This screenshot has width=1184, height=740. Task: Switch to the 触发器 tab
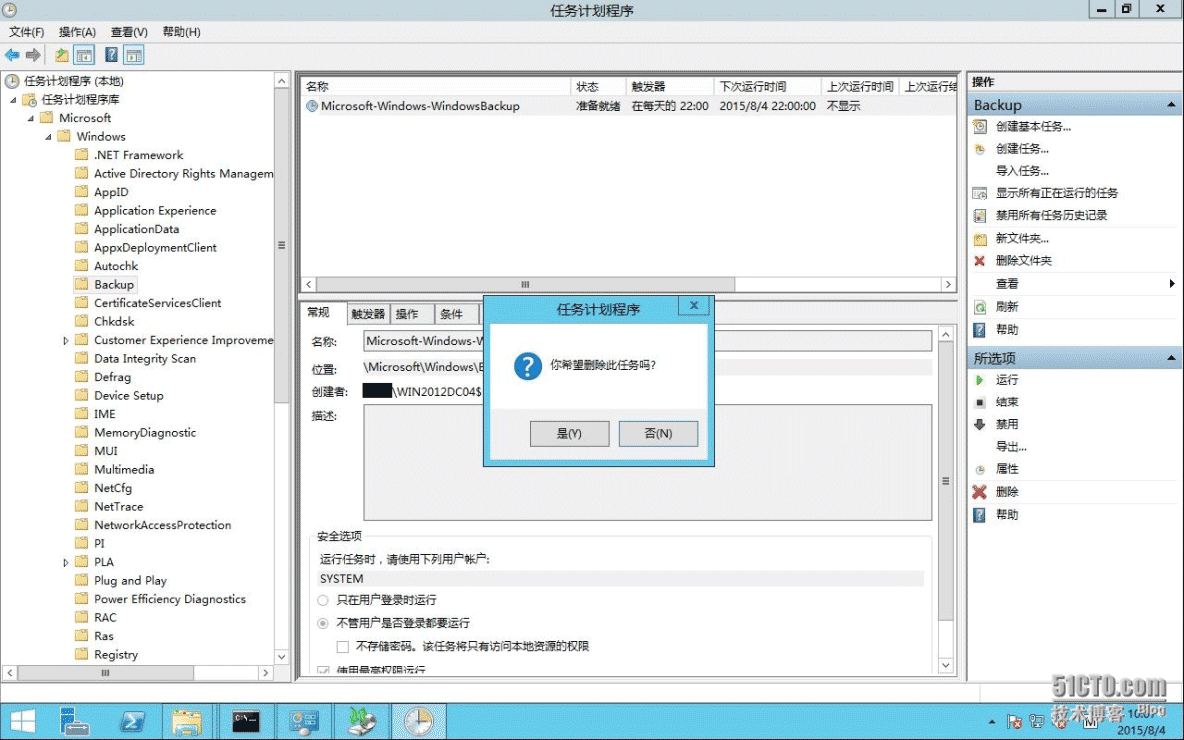coord(368,314)
